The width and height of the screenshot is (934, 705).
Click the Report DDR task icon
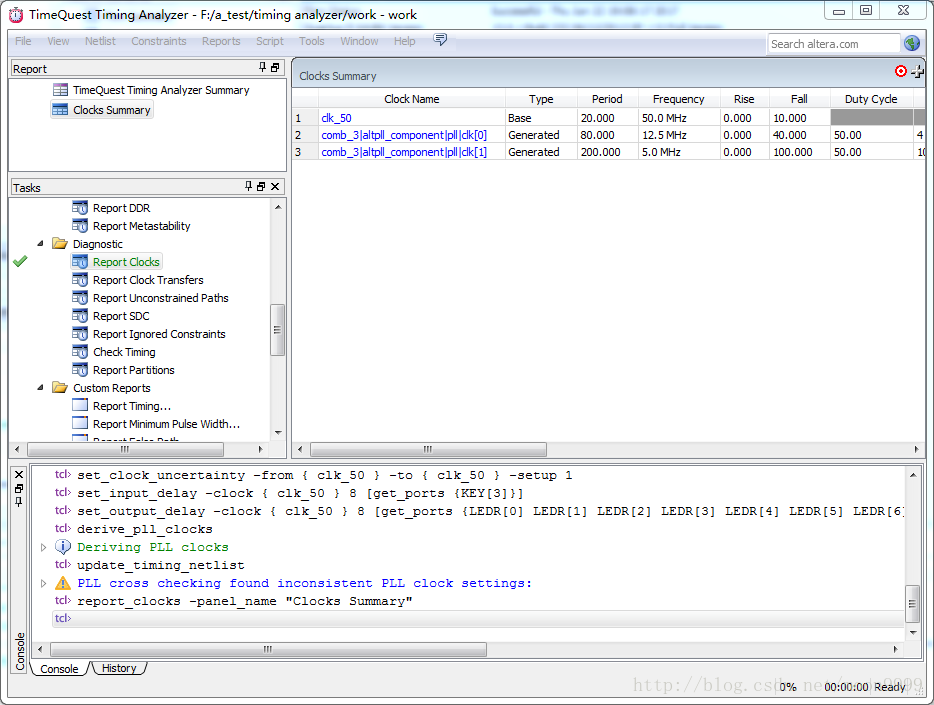click(x=80, y=208)
